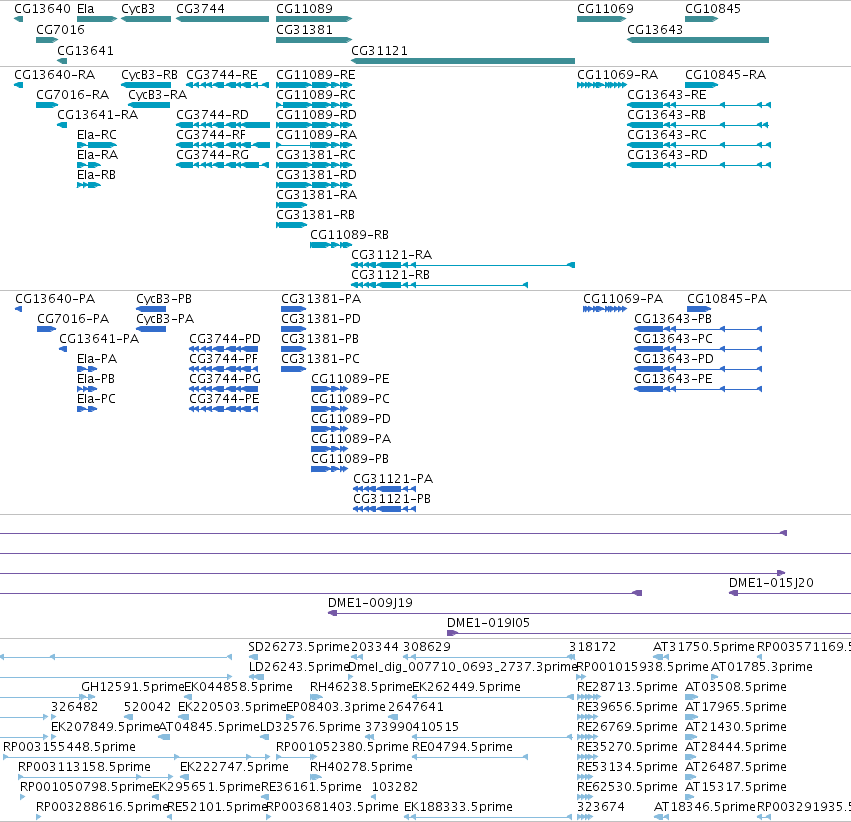Select transcript CG13643-RD
This screenshot has height=822, width=851.
click(x=699, y=165)
